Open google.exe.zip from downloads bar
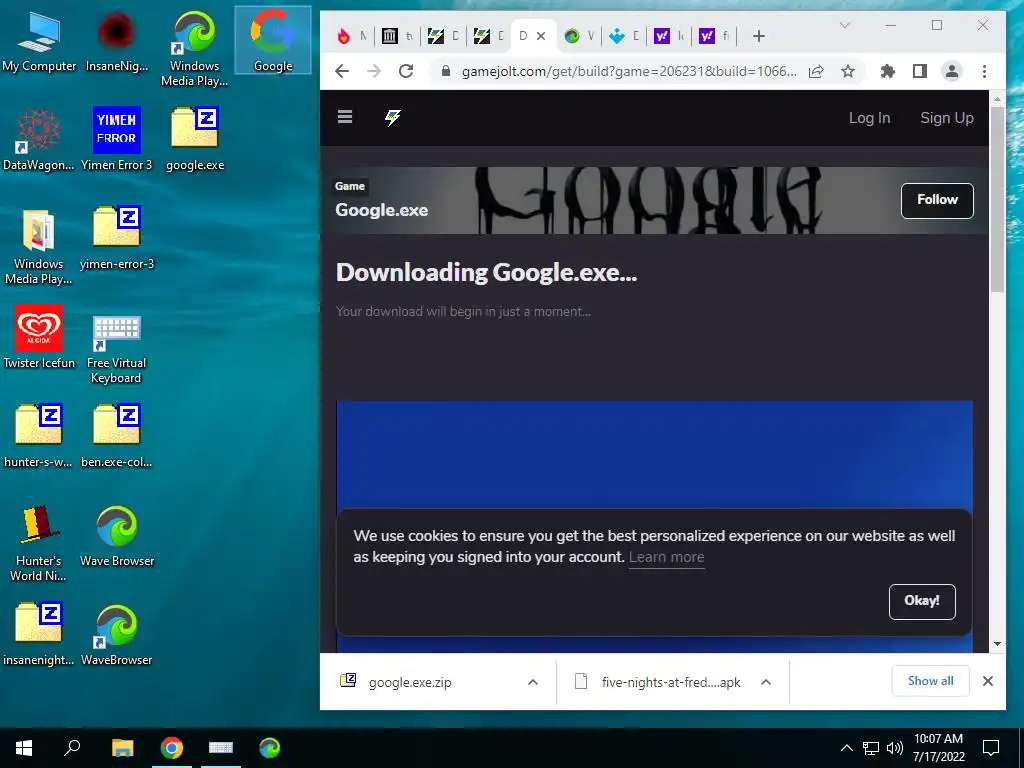Image resolution: width=1024 pixels, height=768 pixels. [409, 682]
